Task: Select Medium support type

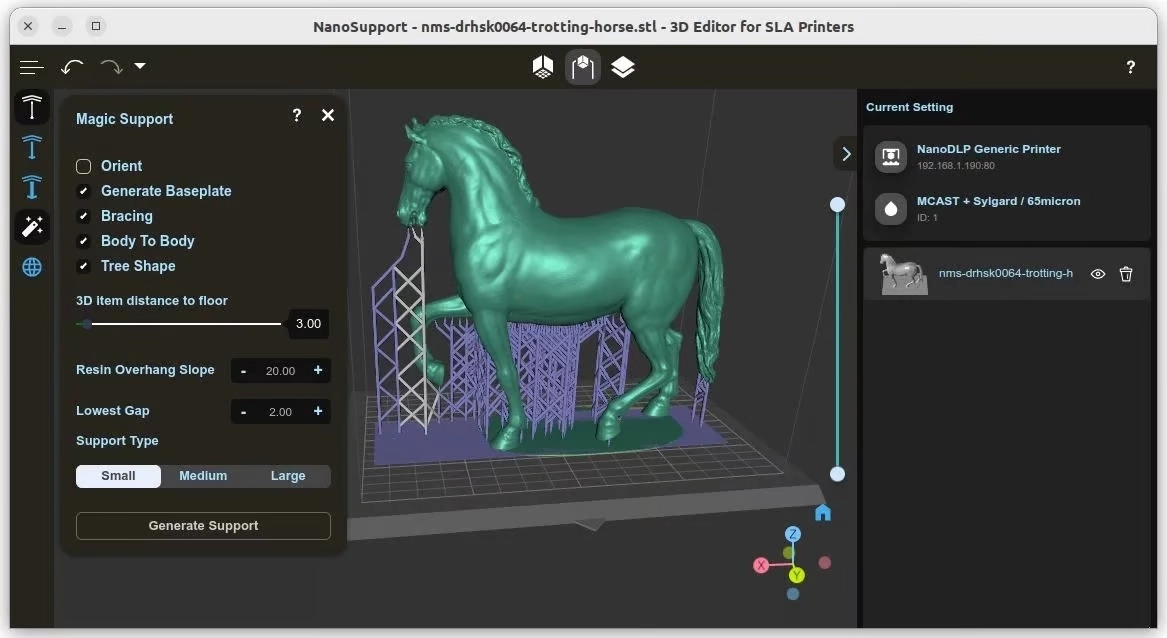Action: point(203,476)
